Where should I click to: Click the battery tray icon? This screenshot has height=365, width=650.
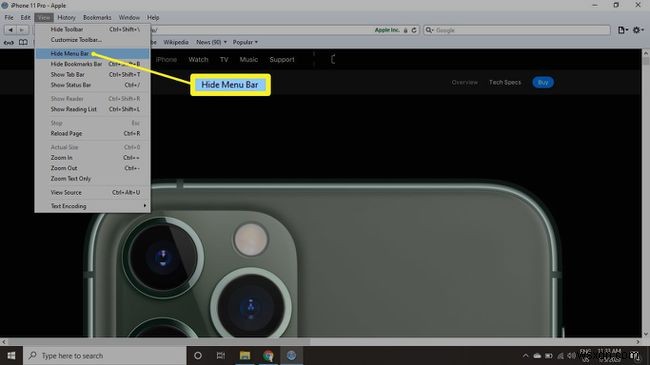click(x=549, y=355)
